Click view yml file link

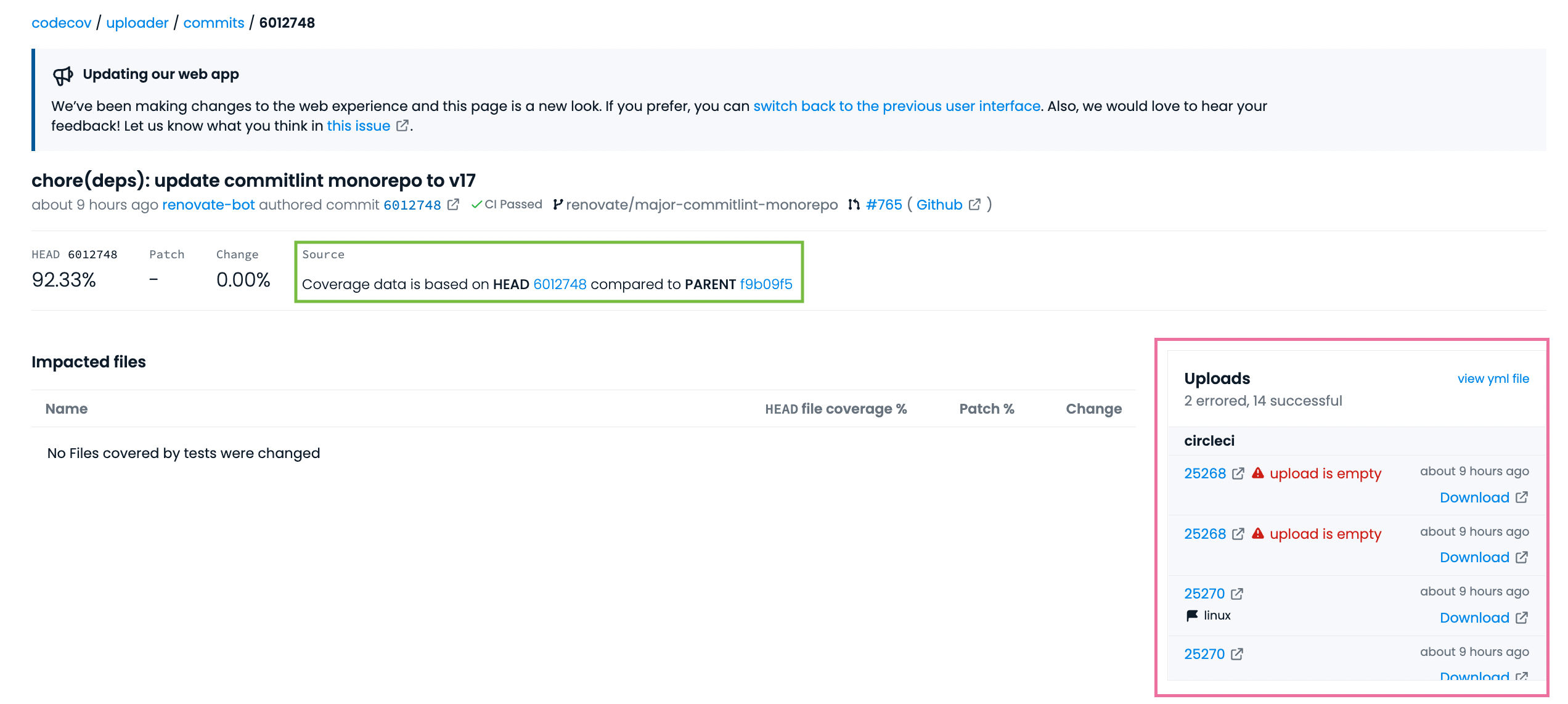1493,379
